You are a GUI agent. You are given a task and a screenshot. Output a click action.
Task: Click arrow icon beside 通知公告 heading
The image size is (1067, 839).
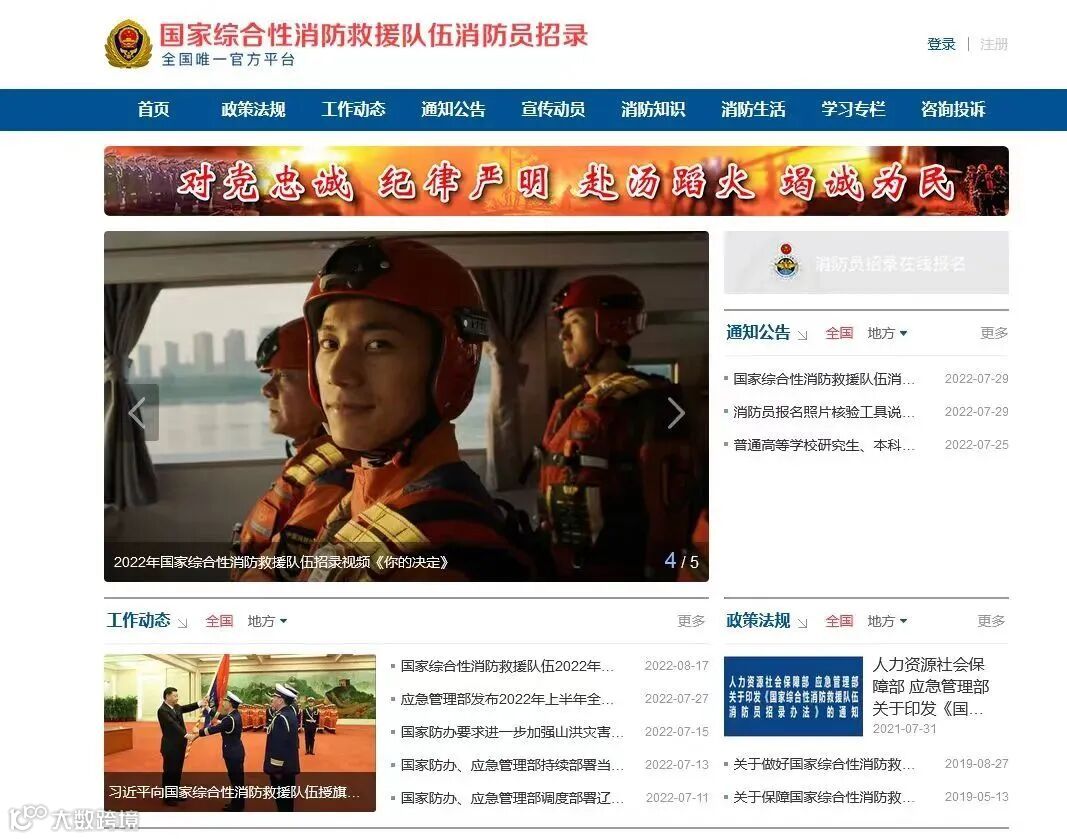pos(802,335)
